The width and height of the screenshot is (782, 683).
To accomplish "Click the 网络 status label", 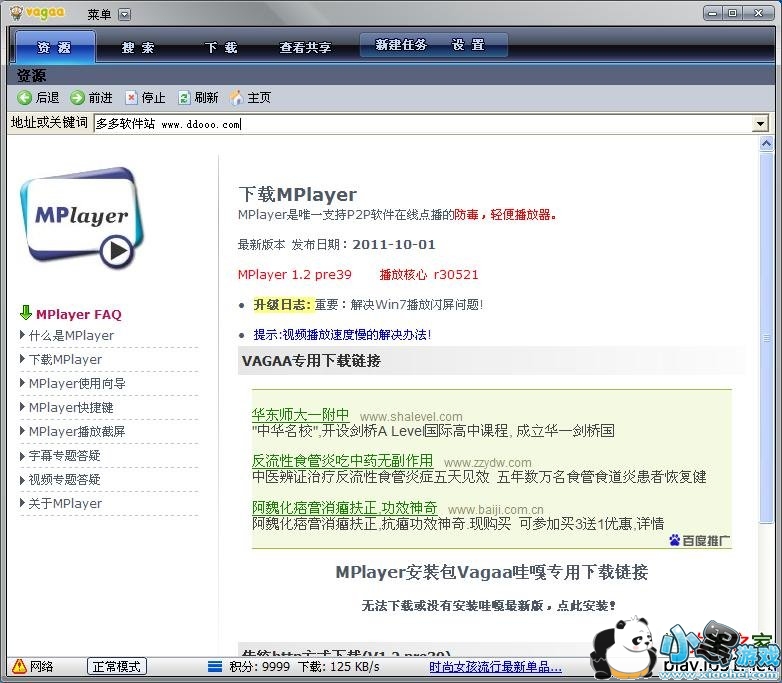I will pyautogui.click(x=41, y=667).
